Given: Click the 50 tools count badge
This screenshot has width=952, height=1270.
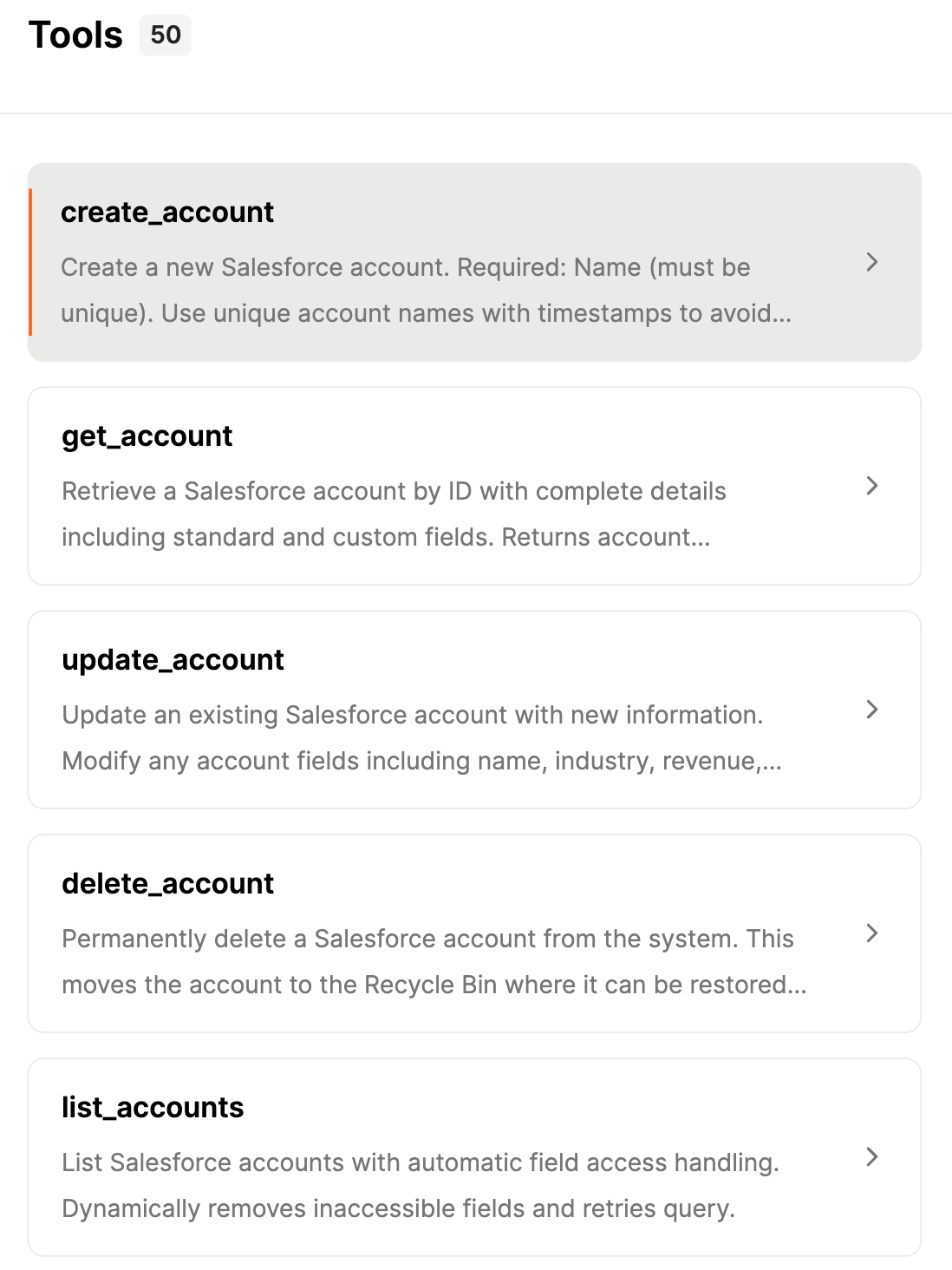Looking at the screenshot, I should [x=165, y=36].
